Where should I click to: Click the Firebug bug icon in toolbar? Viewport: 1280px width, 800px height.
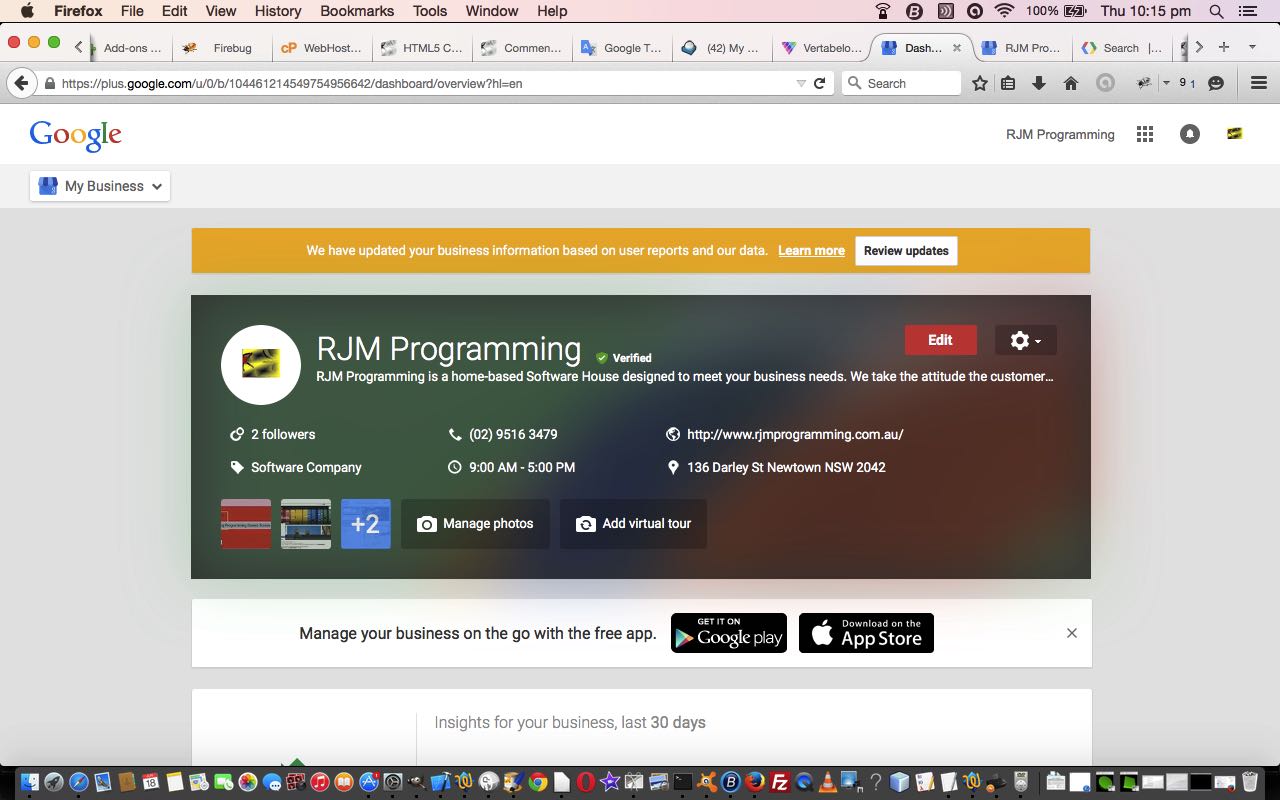[x=1144, y=83]
